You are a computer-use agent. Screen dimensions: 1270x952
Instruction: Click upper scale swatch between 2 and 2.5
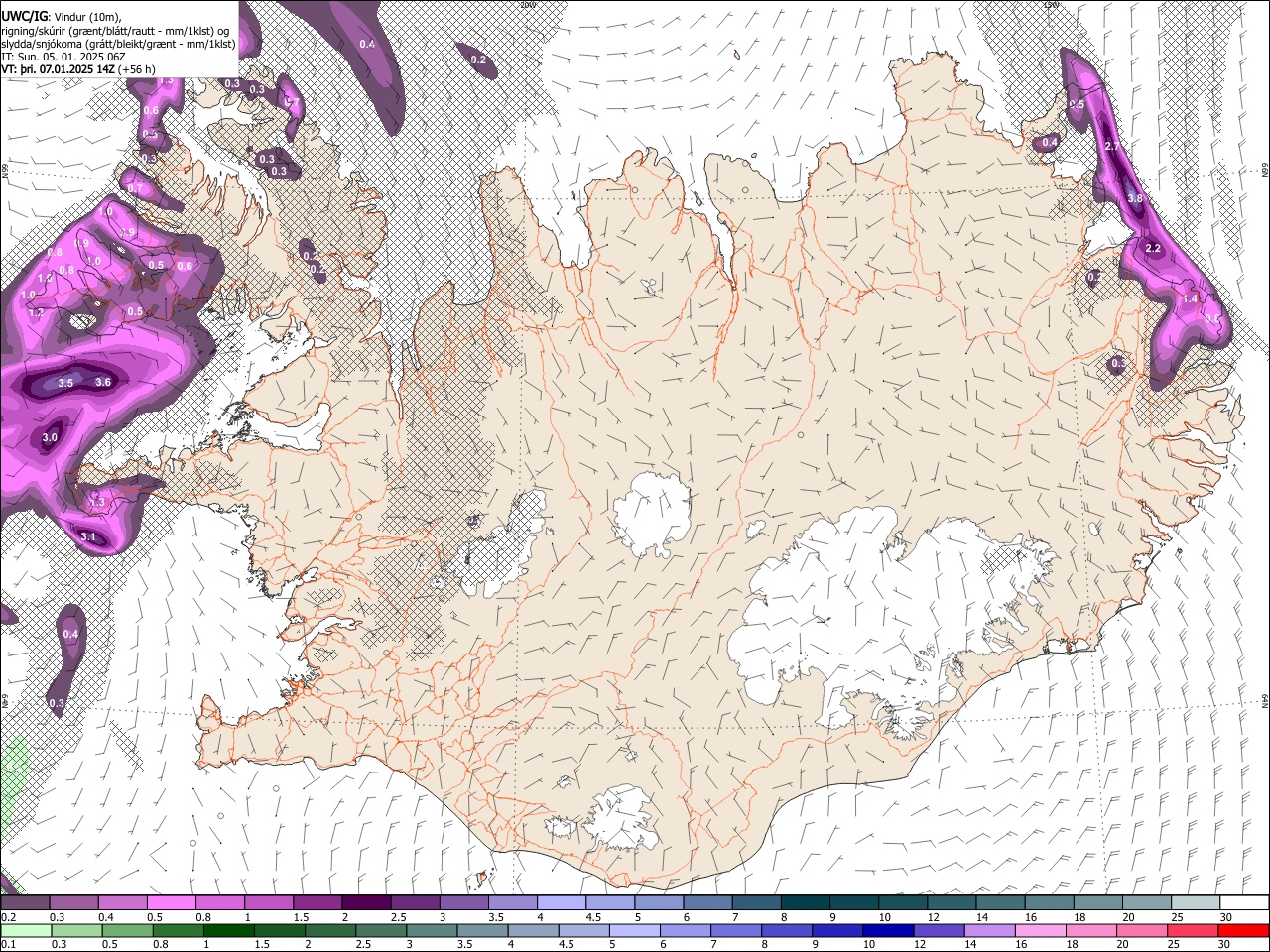point(365,903)
